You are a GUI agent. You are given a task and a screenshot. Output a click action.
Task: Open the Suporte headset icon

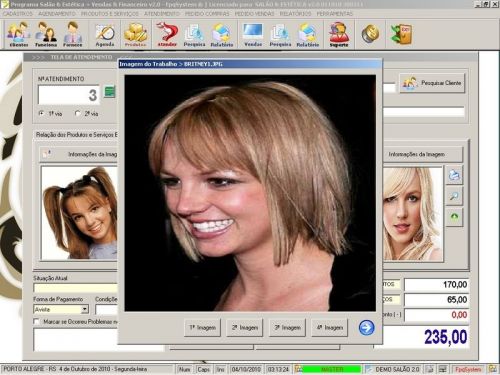coord(339,34)
